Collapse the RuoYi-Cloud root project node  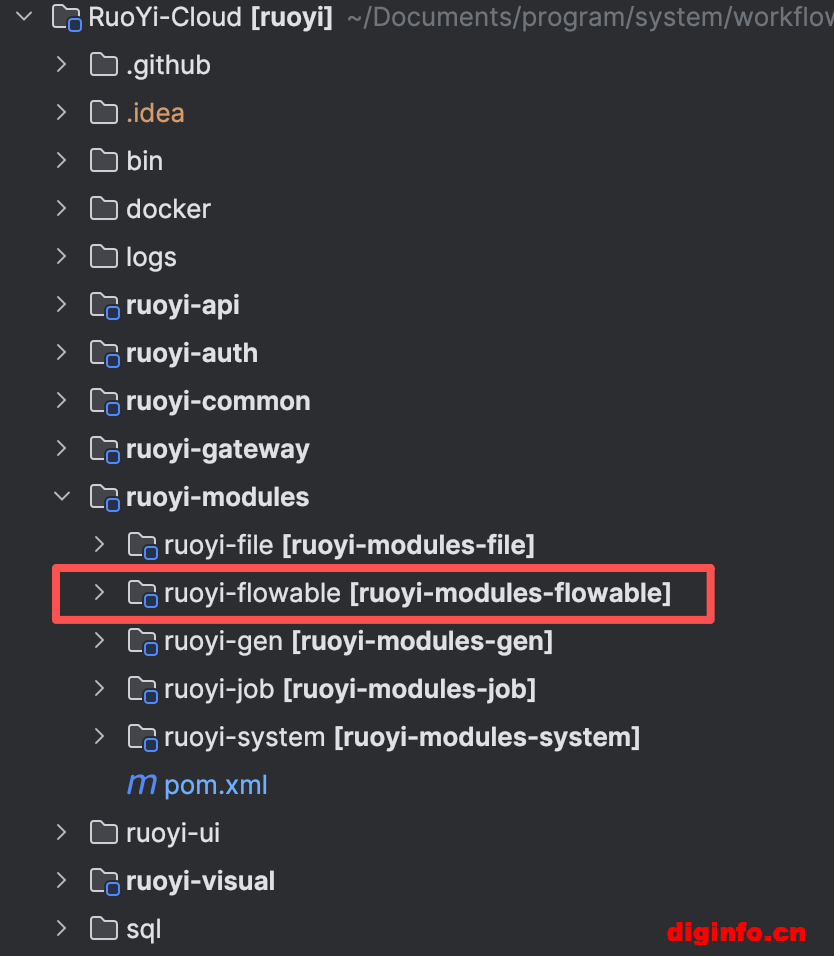pos(24,16)
